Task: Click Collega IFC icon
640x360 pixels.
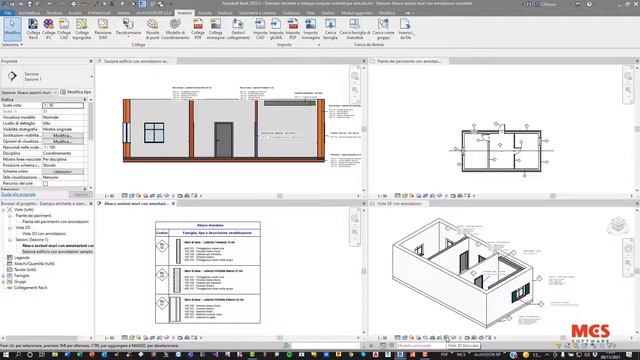Action: [x=49, y=29]
